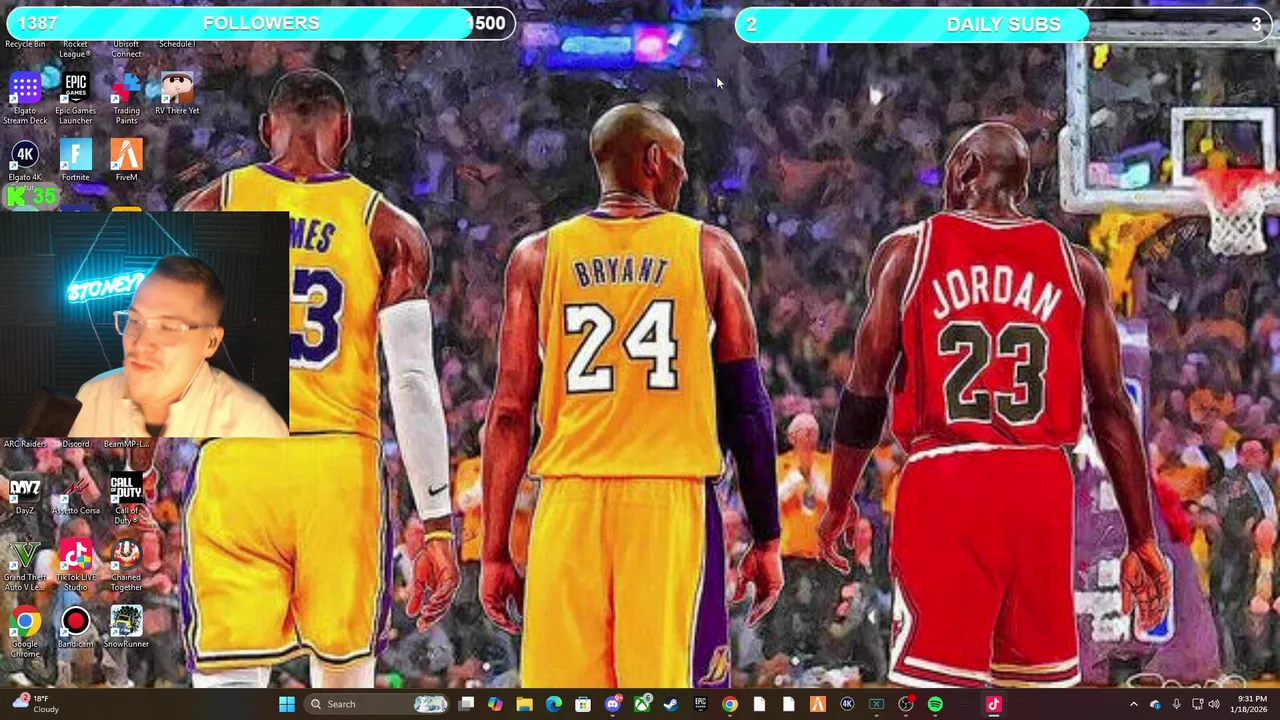Open the volume control in the system tray
The height and width of the screenshot is (720, 1280).
[1215, 704]
